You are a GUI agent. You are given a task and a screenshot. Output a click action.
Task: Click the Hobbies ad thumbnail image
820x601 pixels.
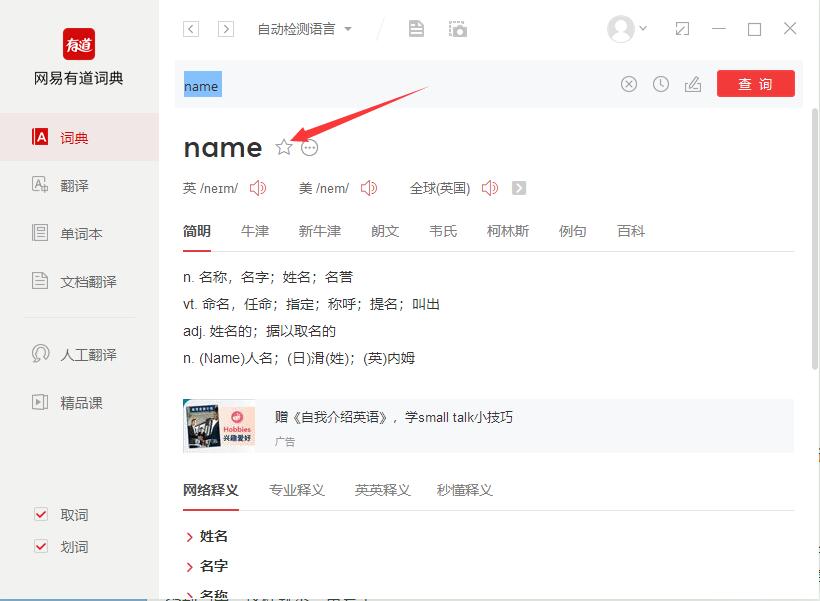click(219, 426)
